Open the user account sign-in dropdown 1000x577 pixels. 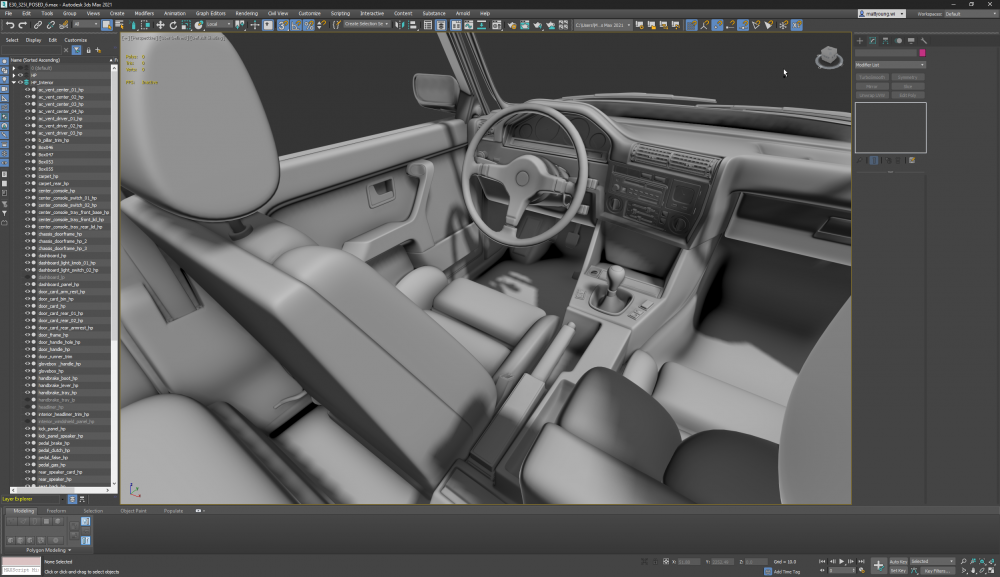[x=881, y=13]
